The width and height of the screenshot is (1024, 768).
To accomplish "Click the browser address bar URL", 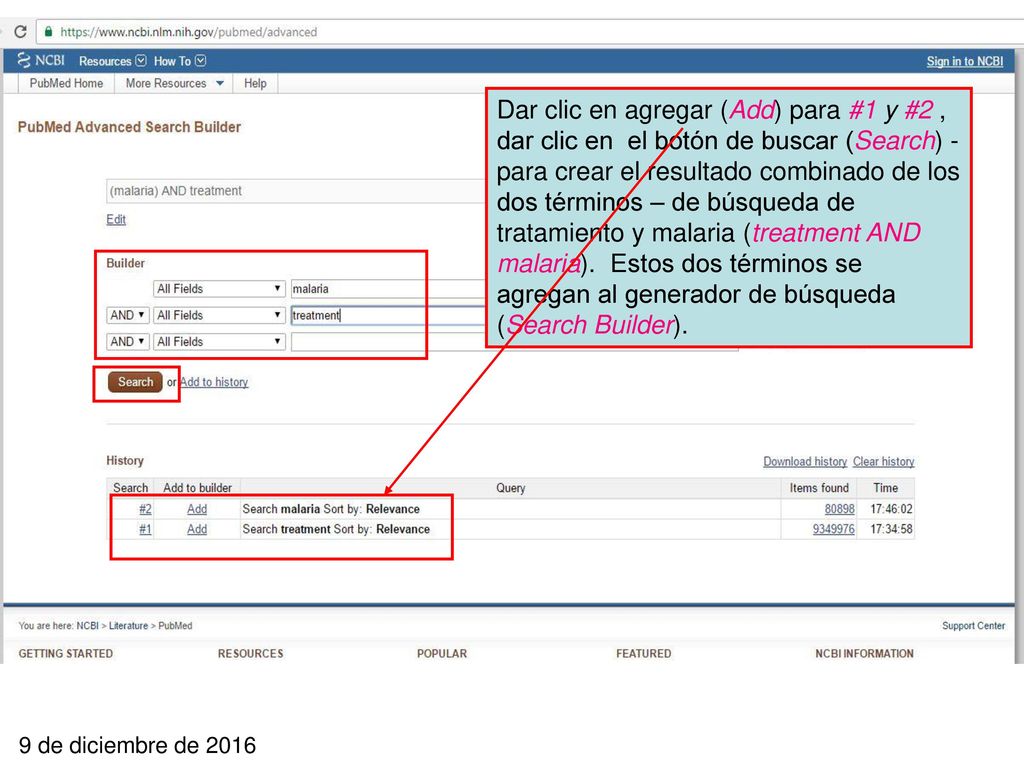I will click(x=189, y=31).
